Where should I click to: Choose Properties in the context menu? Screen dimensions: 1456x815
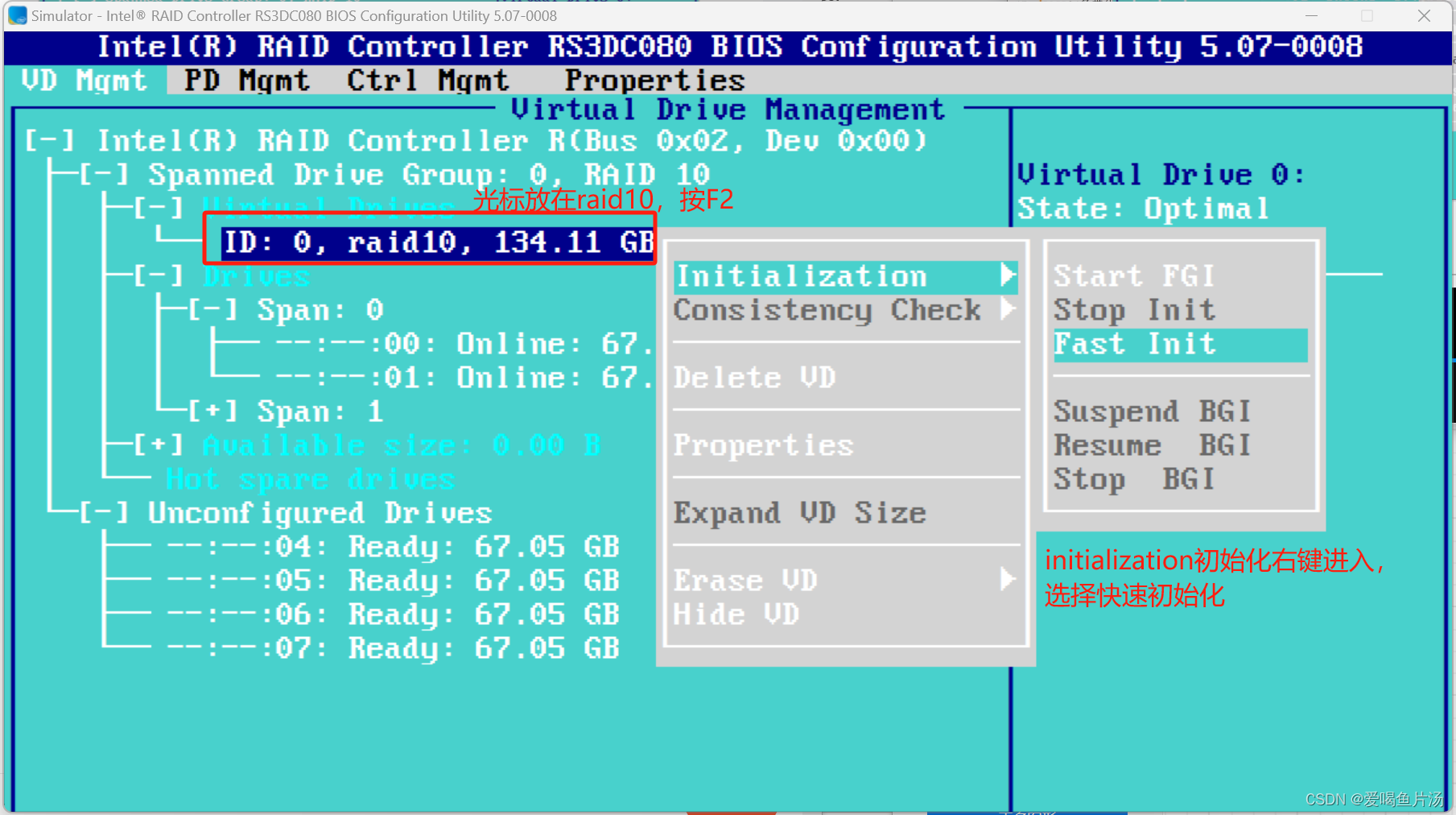pos(764,445)
